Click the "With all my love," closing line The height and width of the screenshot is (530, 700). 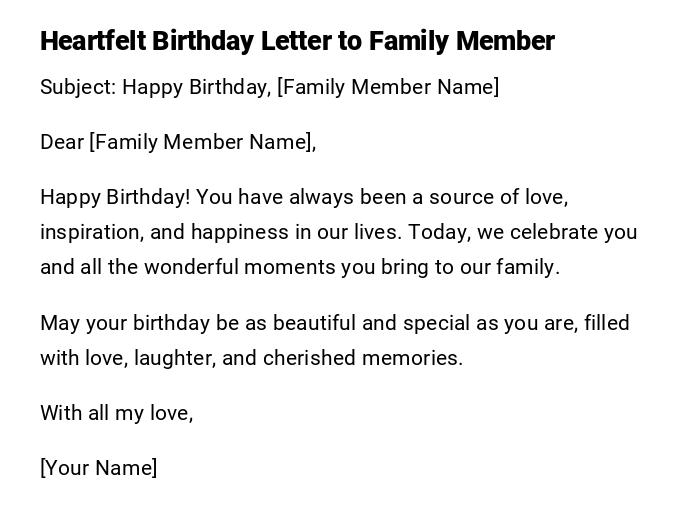pos(116,412)
